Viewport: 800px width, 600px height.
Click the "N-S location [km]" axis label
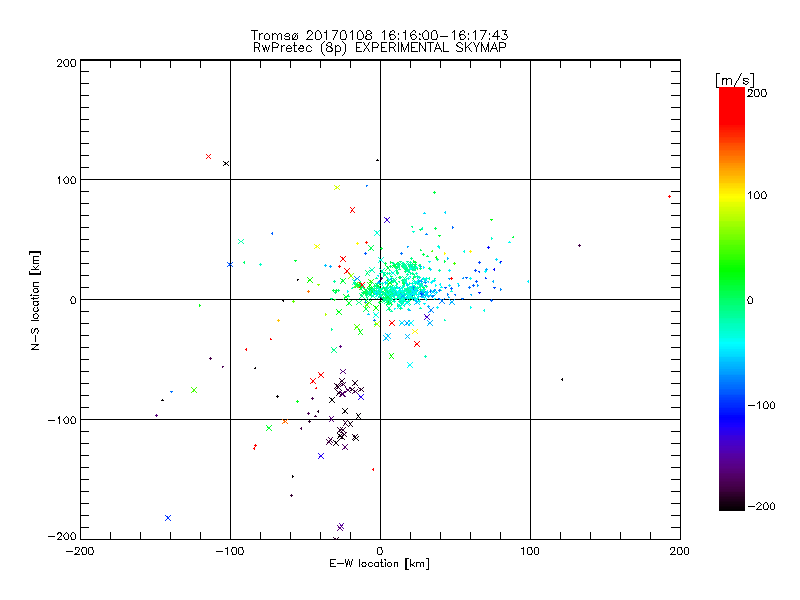pos(35,301)
